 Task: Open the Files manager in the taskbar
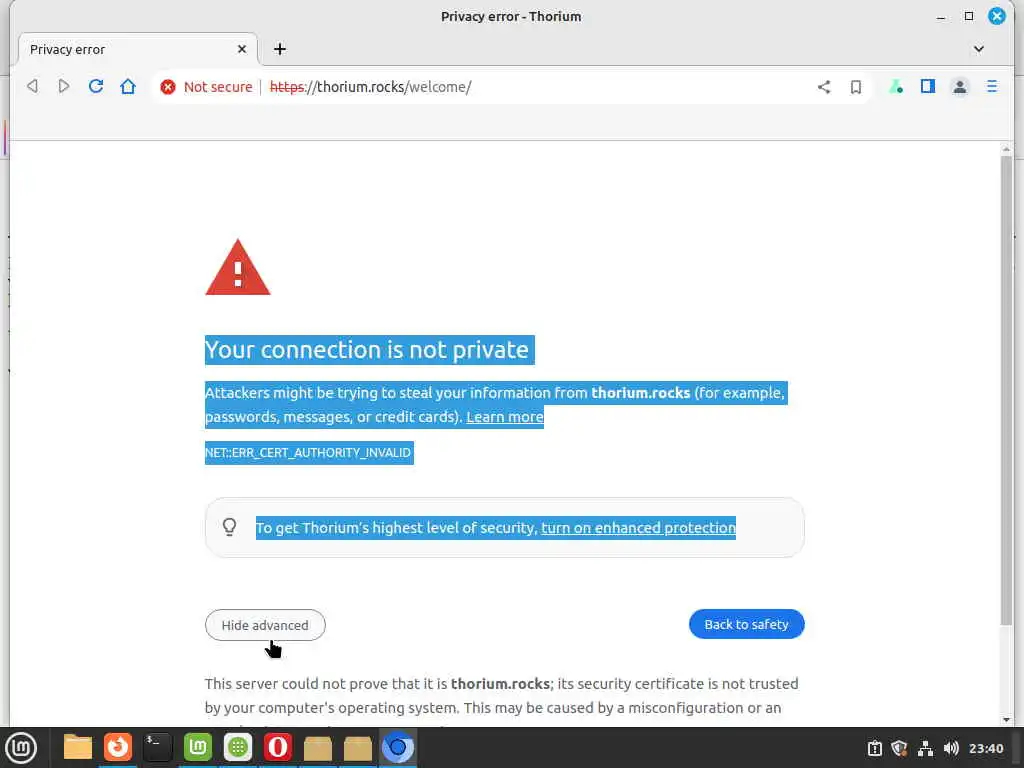click(x=78, y=748)
